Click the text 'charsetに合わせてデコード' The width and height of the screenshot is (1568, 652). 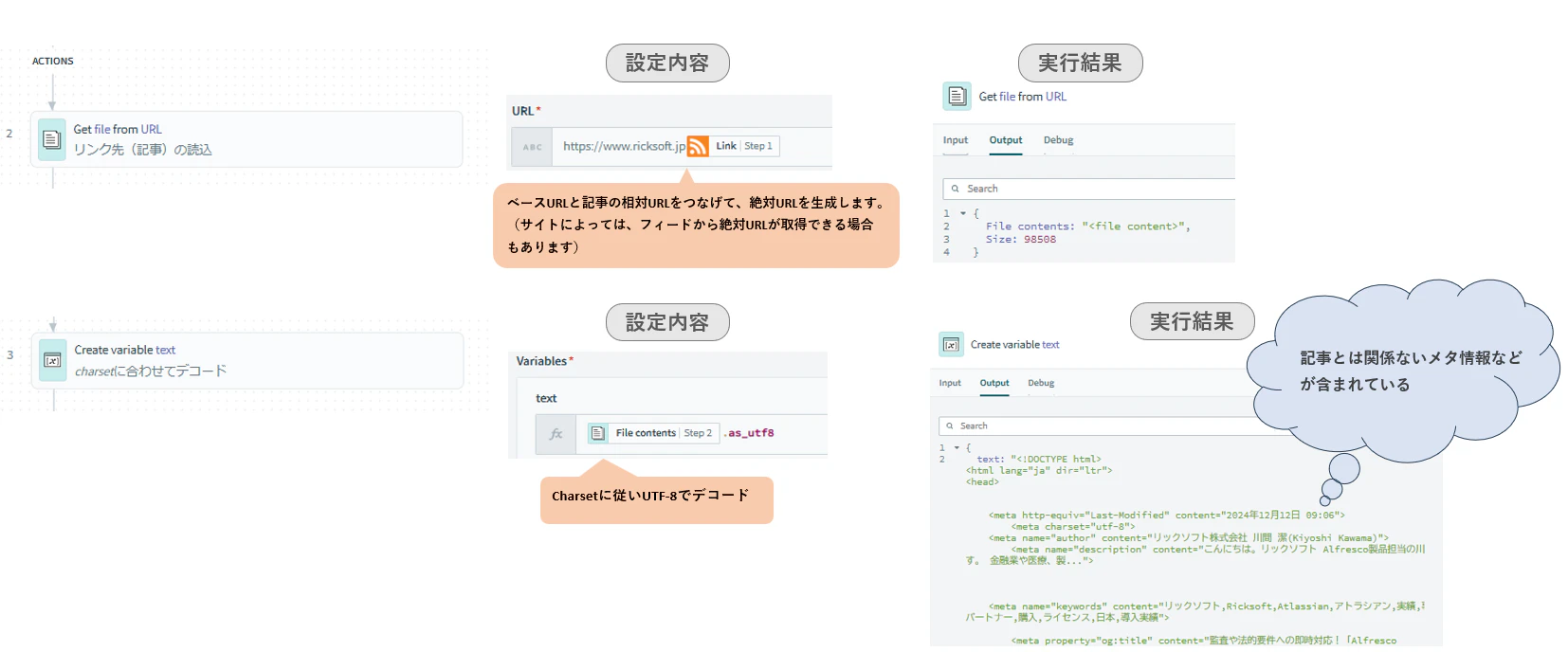pyautogui.click(x=151, y=371)
